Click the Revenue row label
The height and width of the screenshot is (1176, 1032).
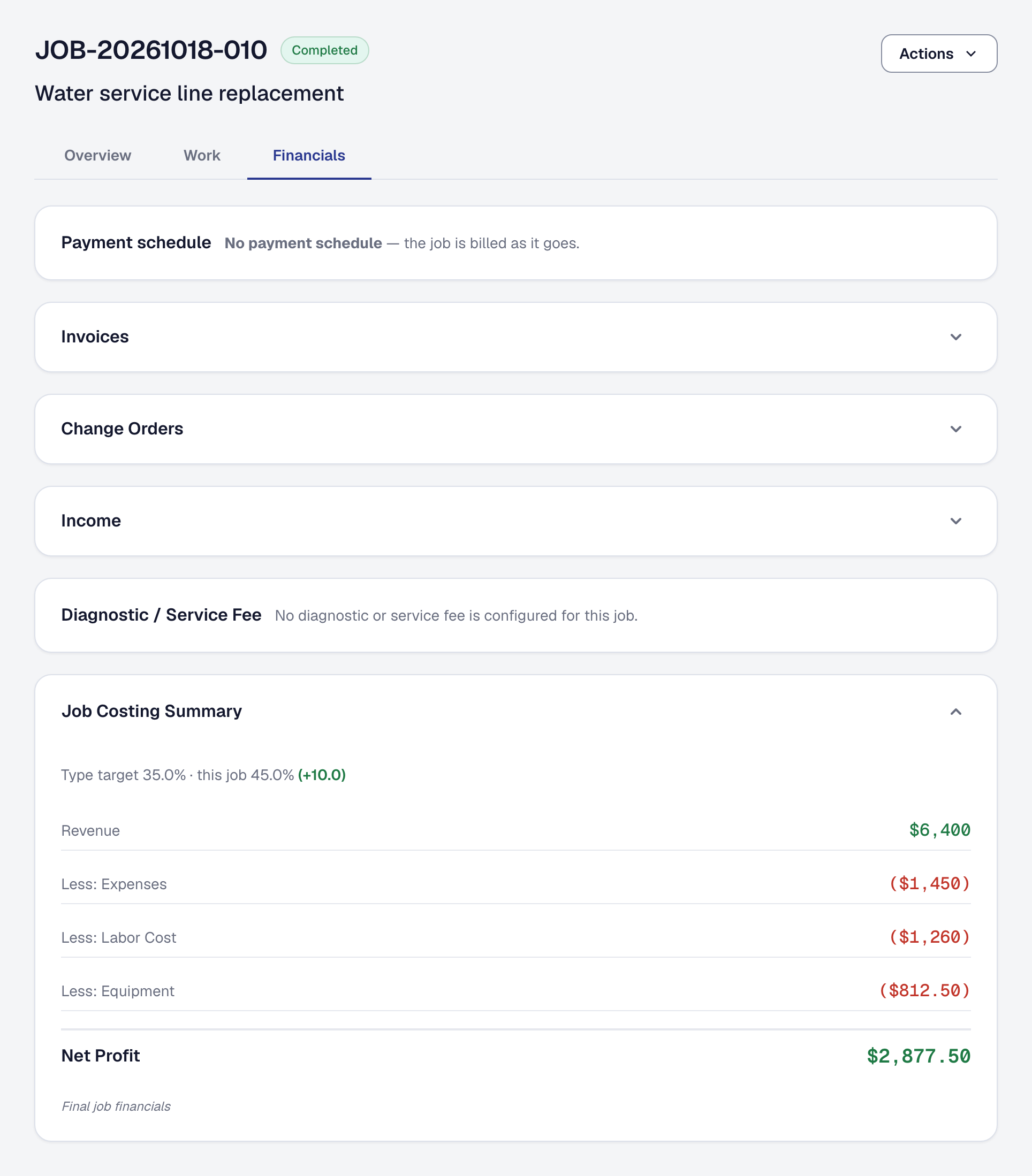point(90,831)
